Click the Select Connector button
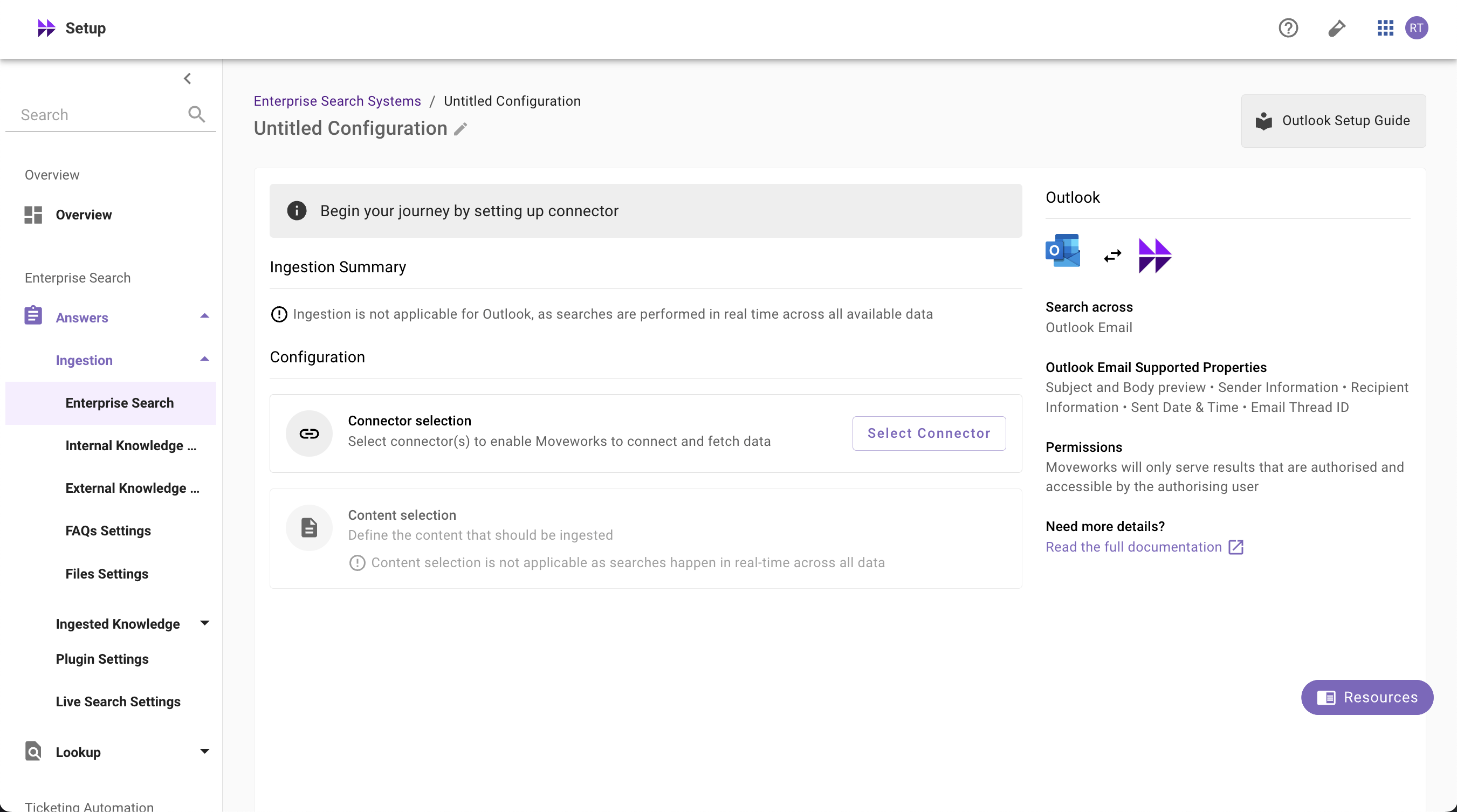 928,433
